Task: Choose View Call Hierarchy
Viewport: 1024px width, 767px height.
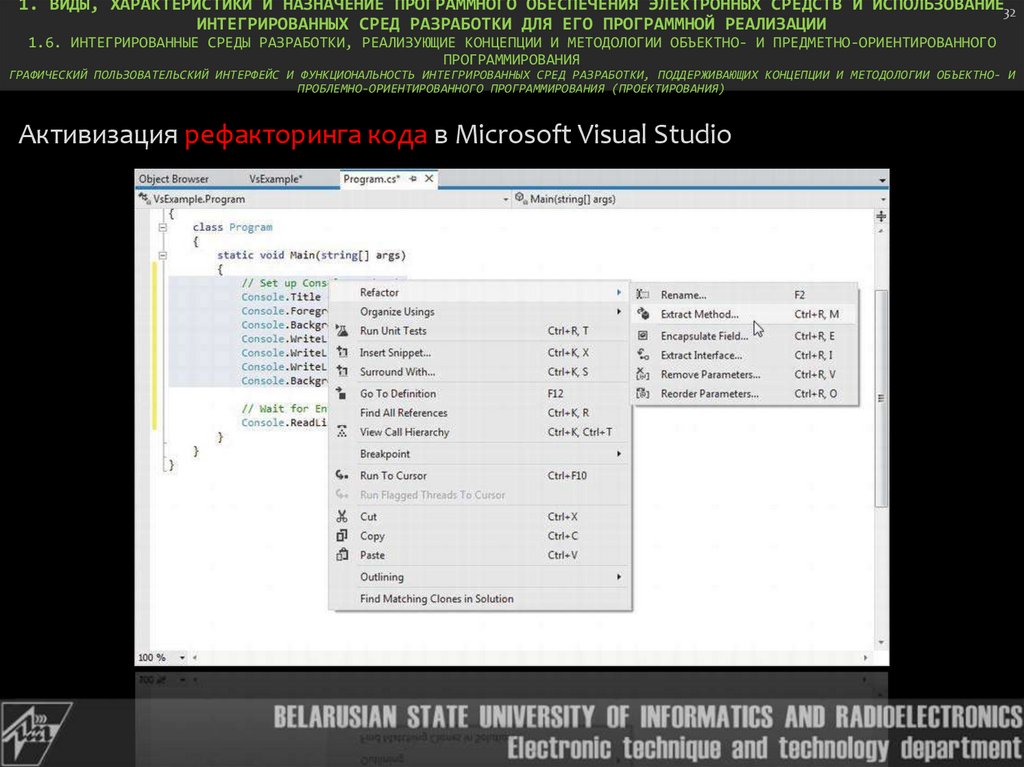Action: 479,432
